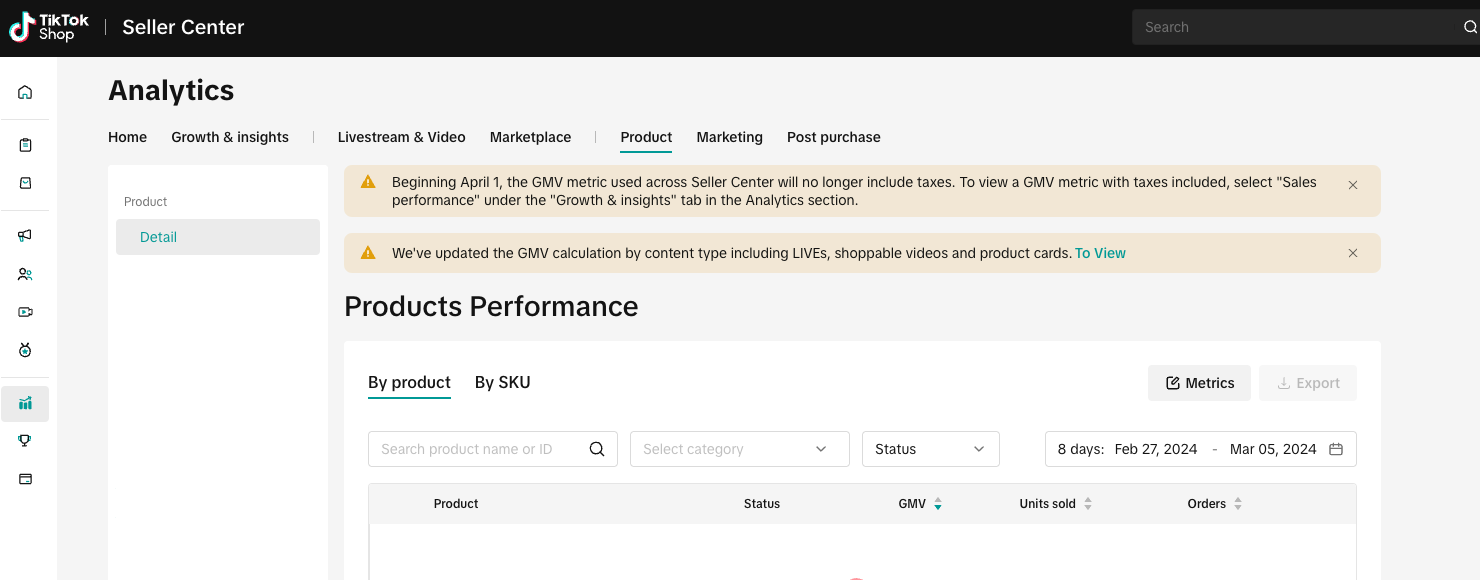Click the Orders clipboard icon in sidebar

25,145
